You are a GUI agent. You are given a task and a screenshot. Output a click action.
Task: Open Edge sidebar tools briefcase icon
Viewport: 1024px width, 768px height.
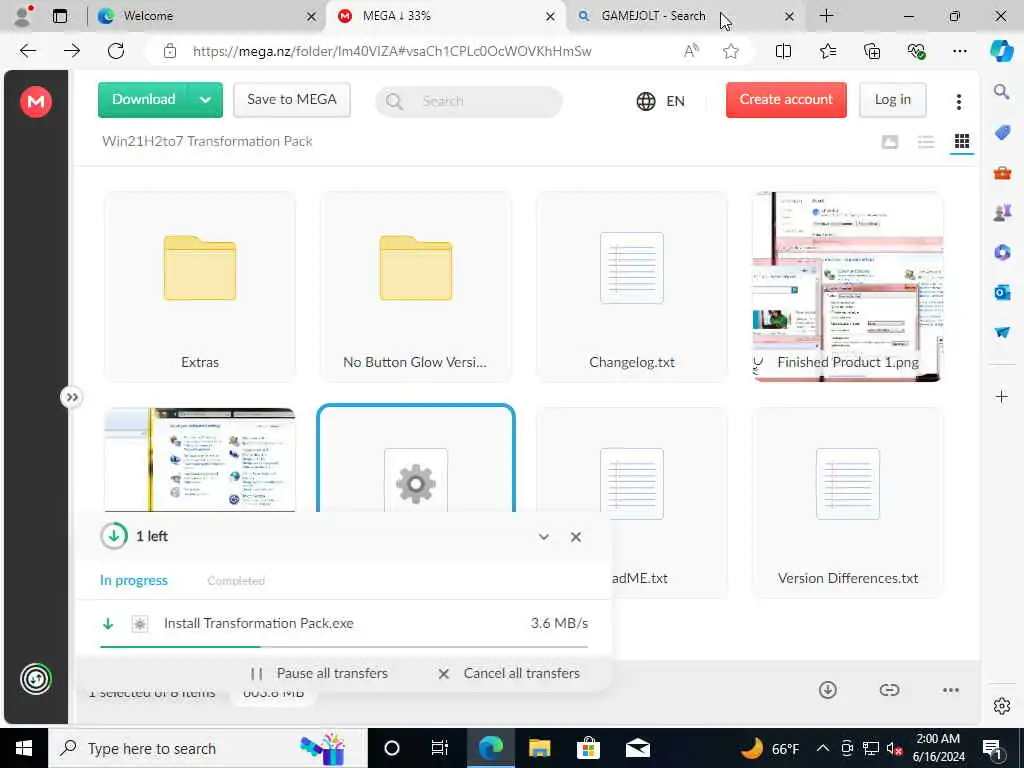point(1002,173)
